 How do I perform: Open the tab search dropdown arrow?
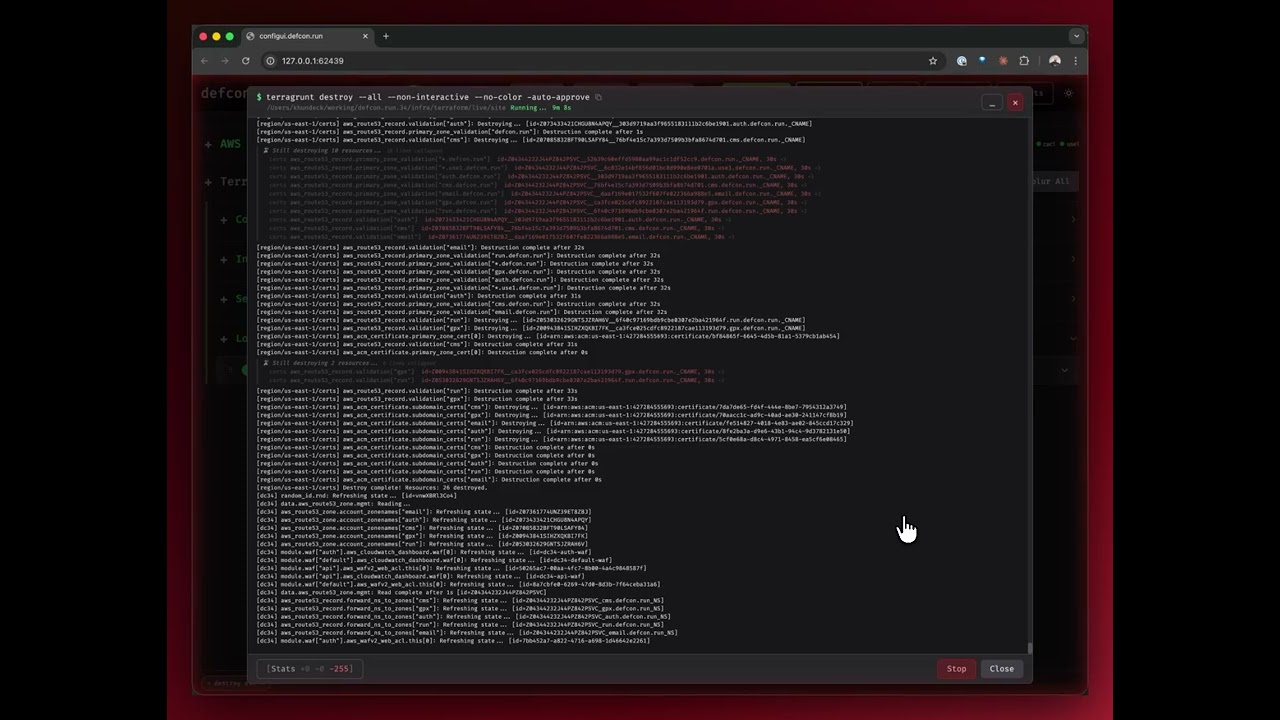1076,36
